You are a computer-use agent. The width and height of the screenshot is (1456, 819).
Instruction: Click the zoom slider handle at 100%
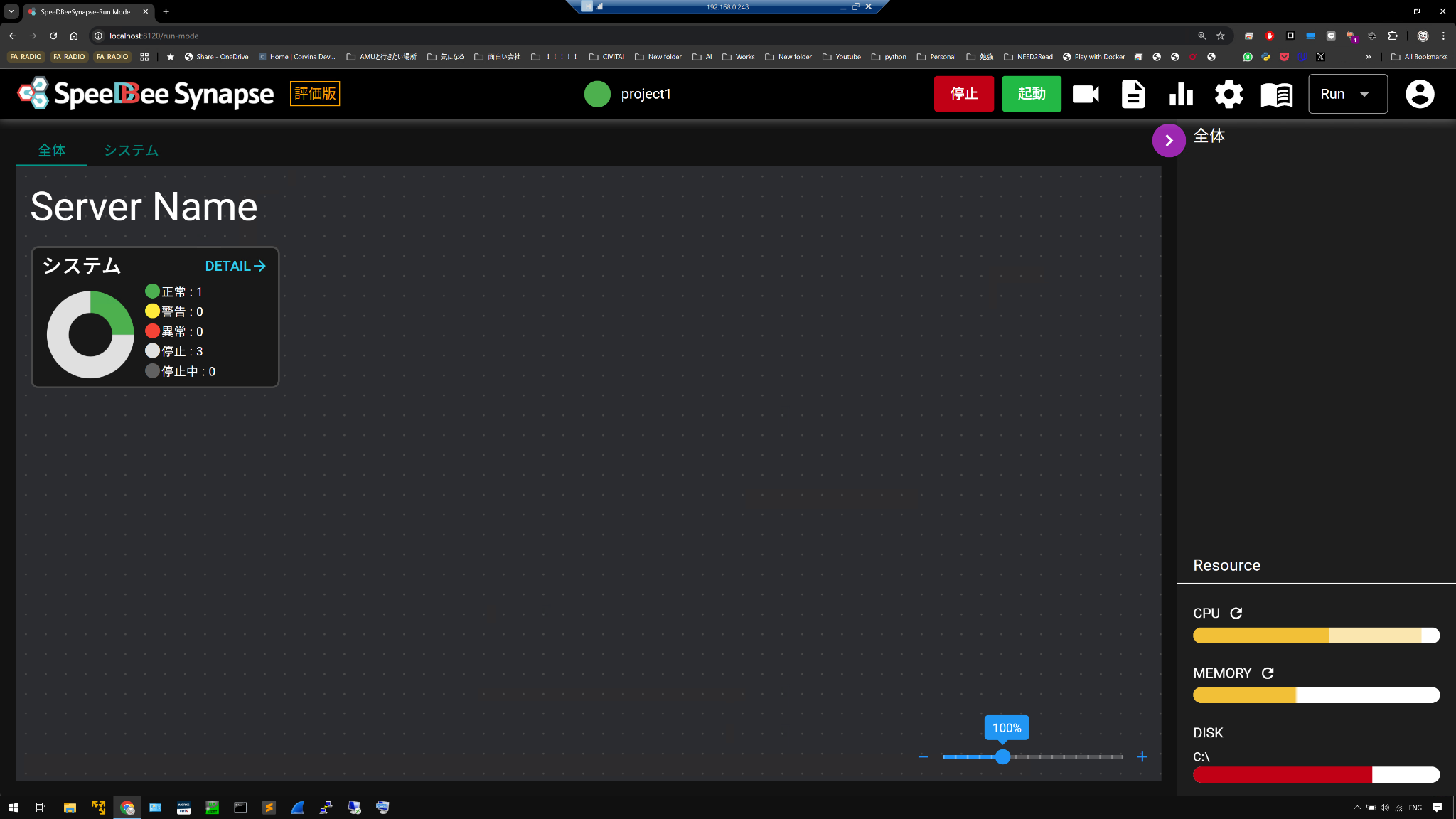pyautogui.click(x=1002, y=756)
